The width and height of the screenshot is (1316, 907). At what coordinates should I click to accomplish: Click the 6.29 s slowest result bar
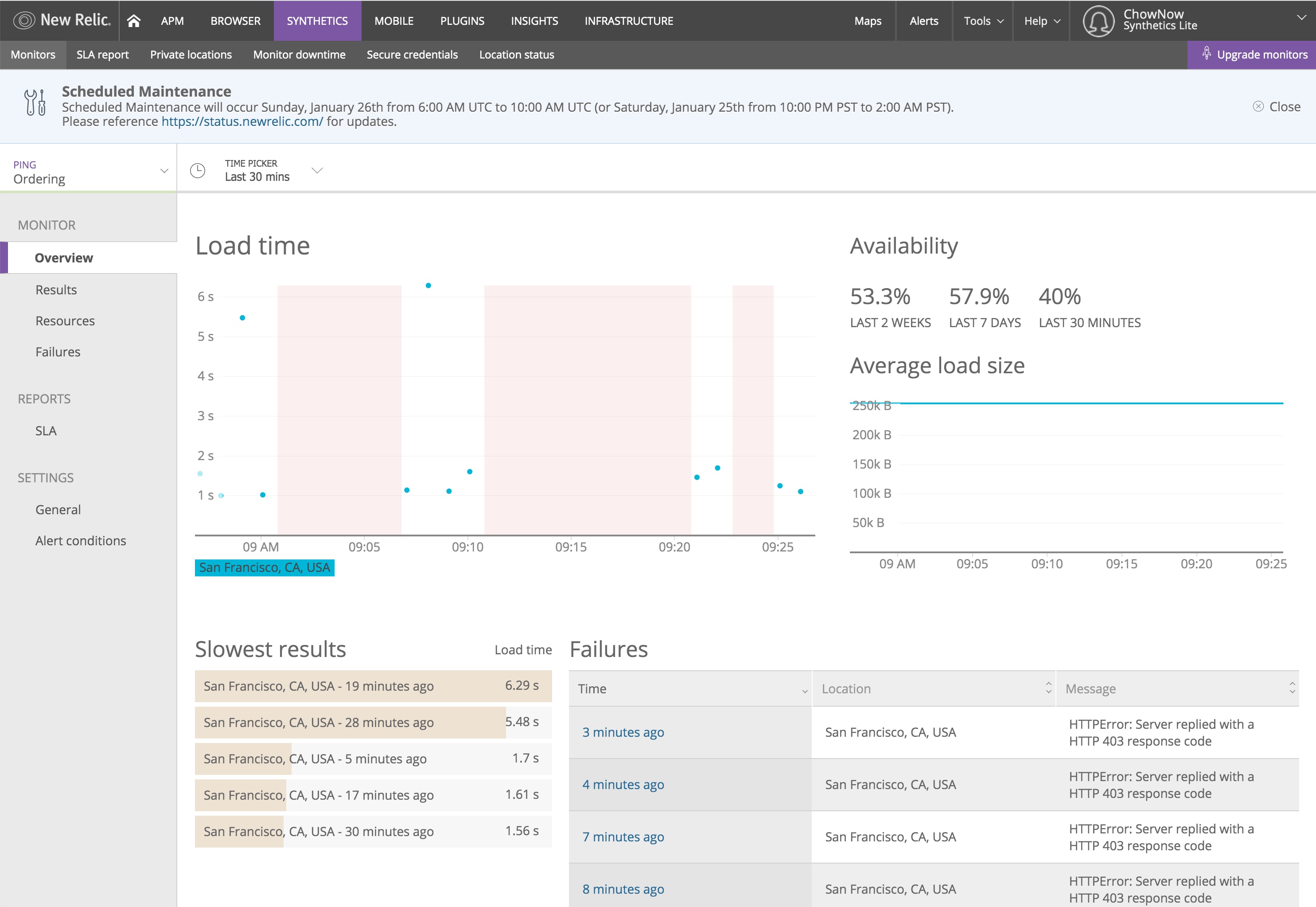click(373, 686)
